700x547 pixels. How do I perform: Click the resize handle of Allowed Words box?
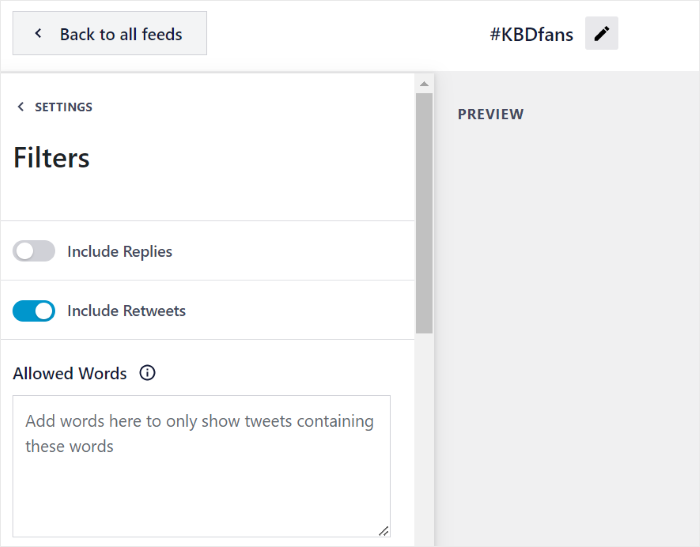tap(383, 530)
